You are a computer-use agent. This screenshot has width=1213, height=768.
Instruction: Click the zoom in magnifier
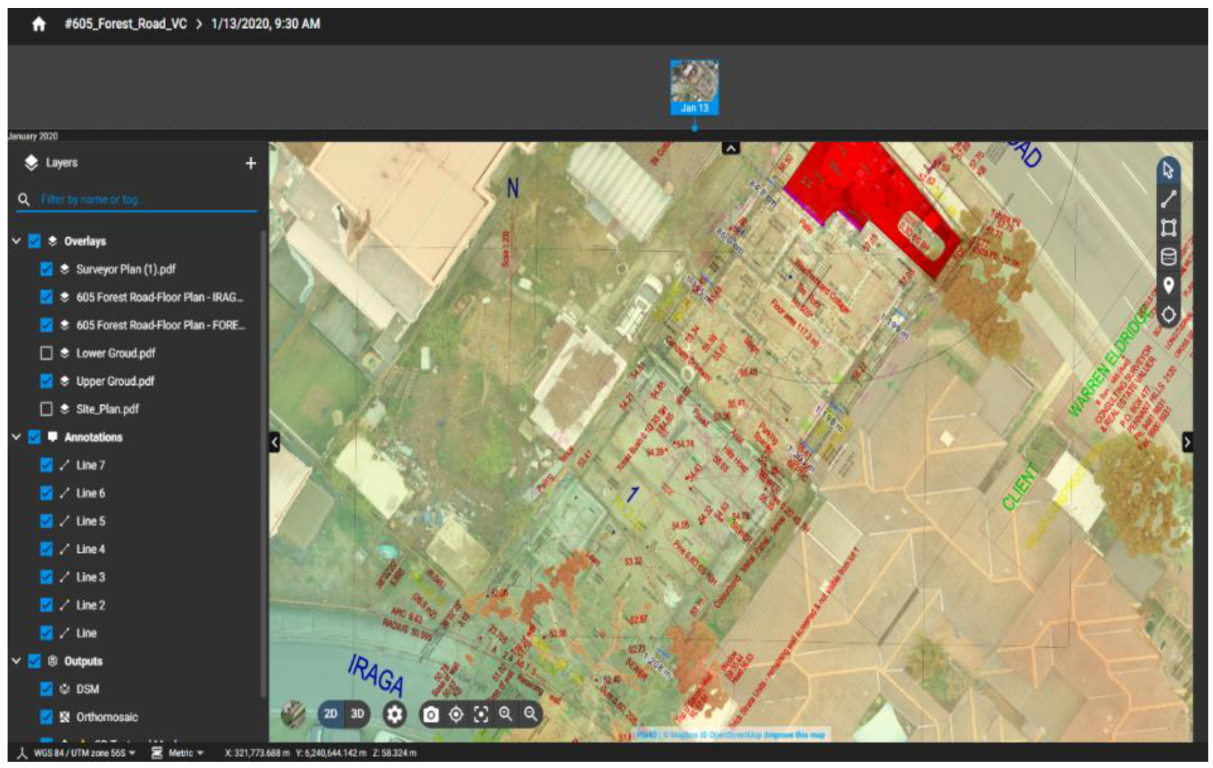[x=506, y=714]
